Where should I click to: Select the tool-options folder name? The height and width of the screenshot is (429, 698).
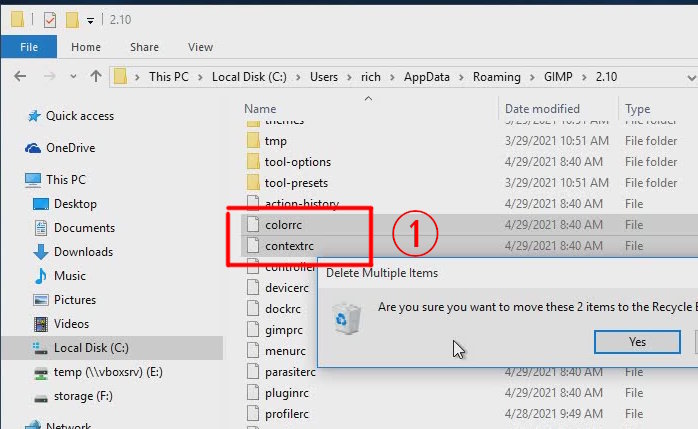pos(298,162)
